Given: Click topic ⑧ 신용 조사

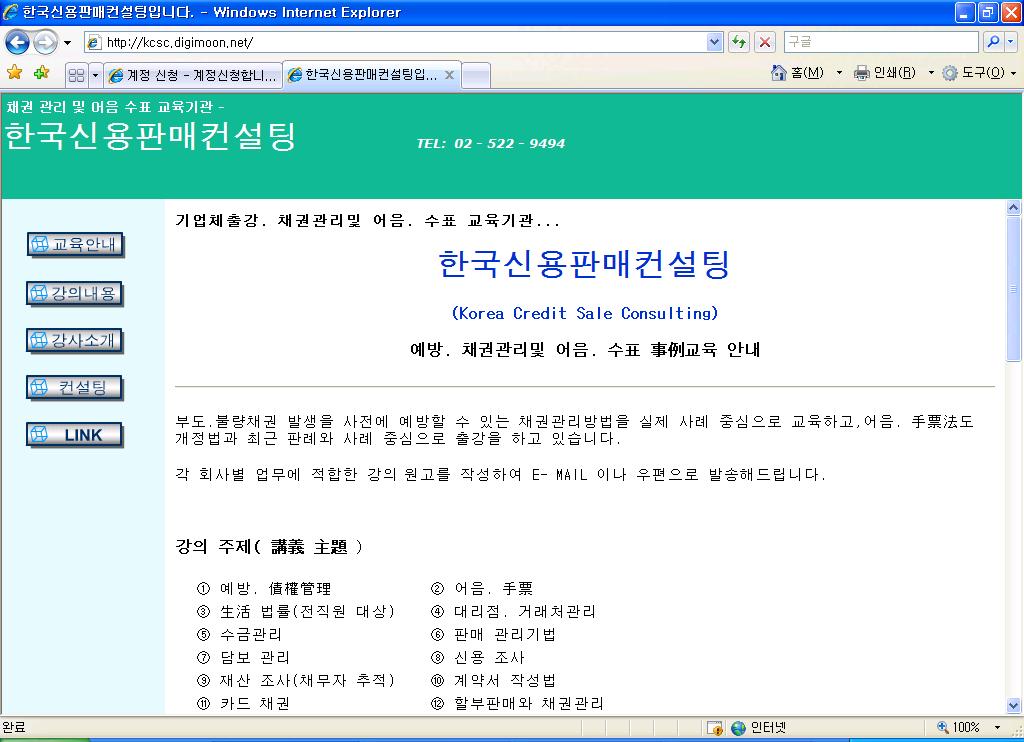Looking at the screenshot, I should point(478,657).
